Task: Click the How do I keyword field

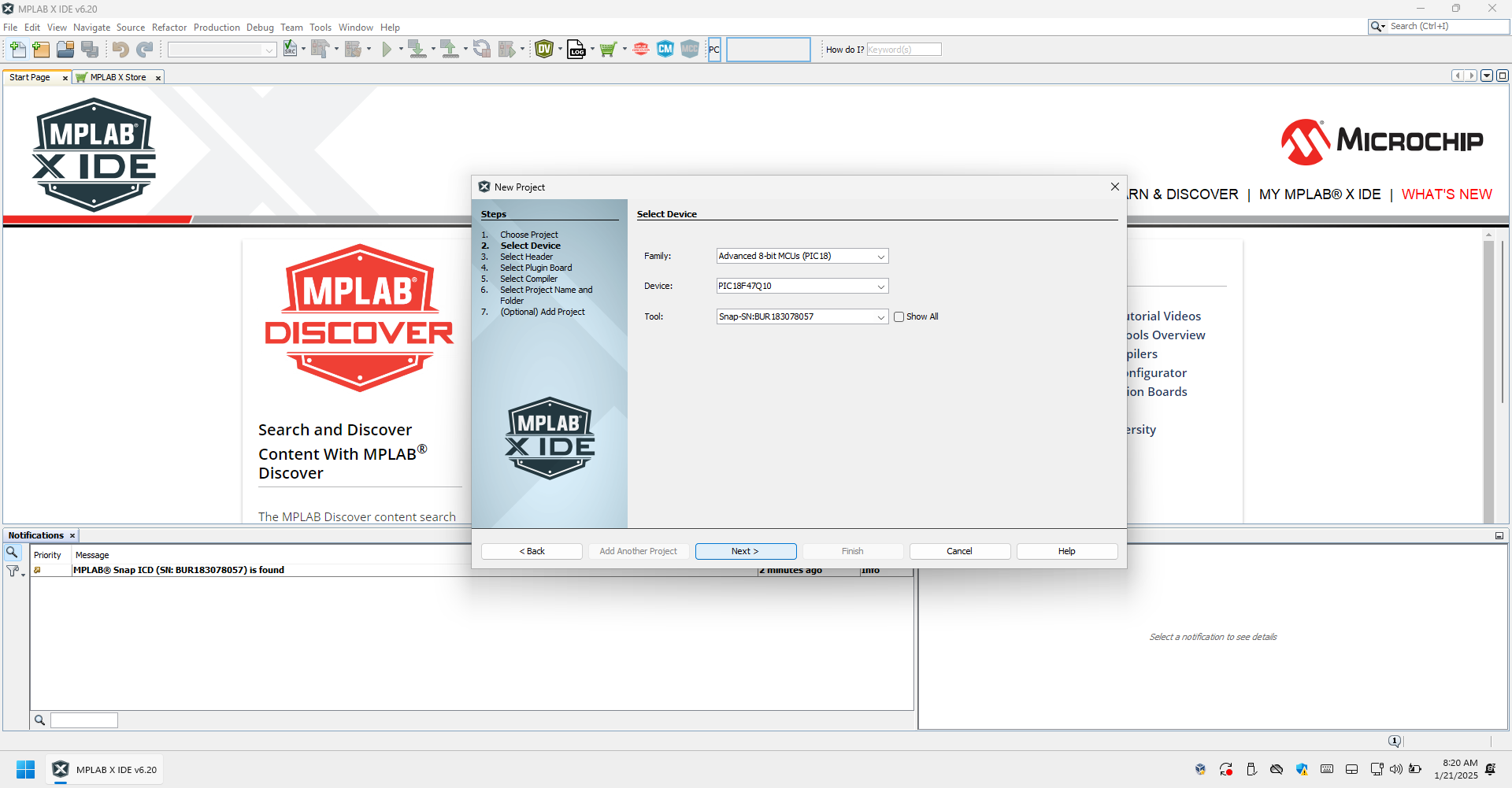Action: [x=903, y=50]
